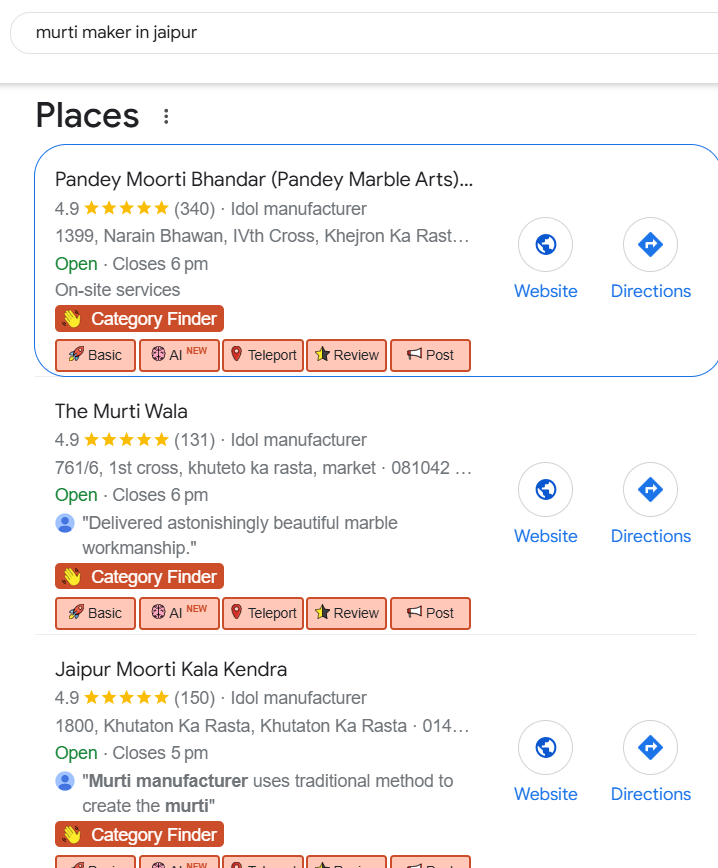Image resolution: width=718 pixels, height=868 pixels.
Task: Click Category Finder under Jaipur Moorti Kala Kendra
Action: (140, 835)
